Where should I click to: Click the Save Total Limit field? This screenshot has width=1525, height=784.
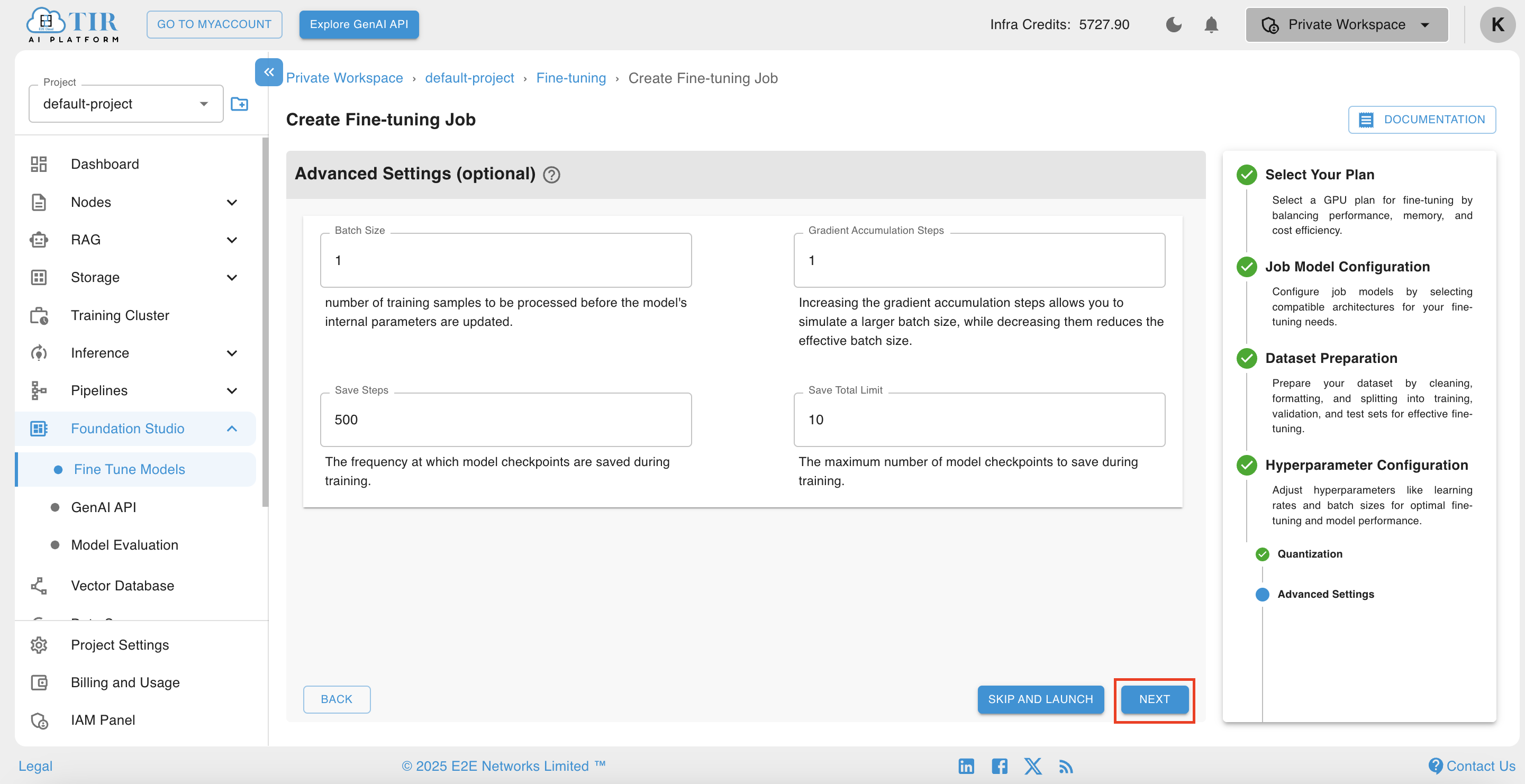click(x=979, y=420)
